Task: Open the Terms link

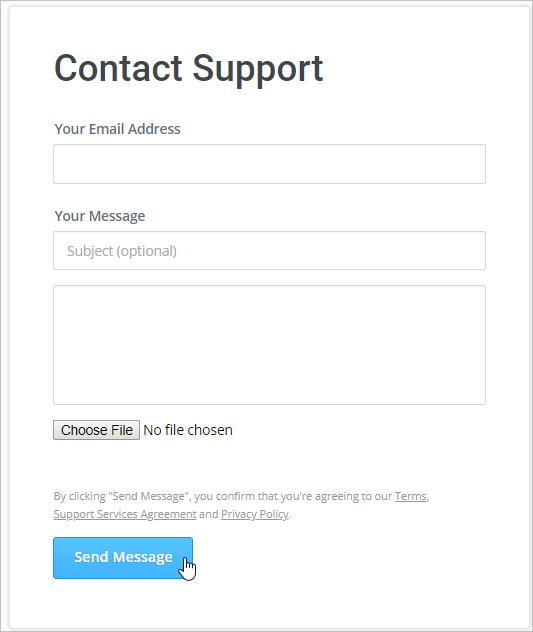Action: (410, 496)
